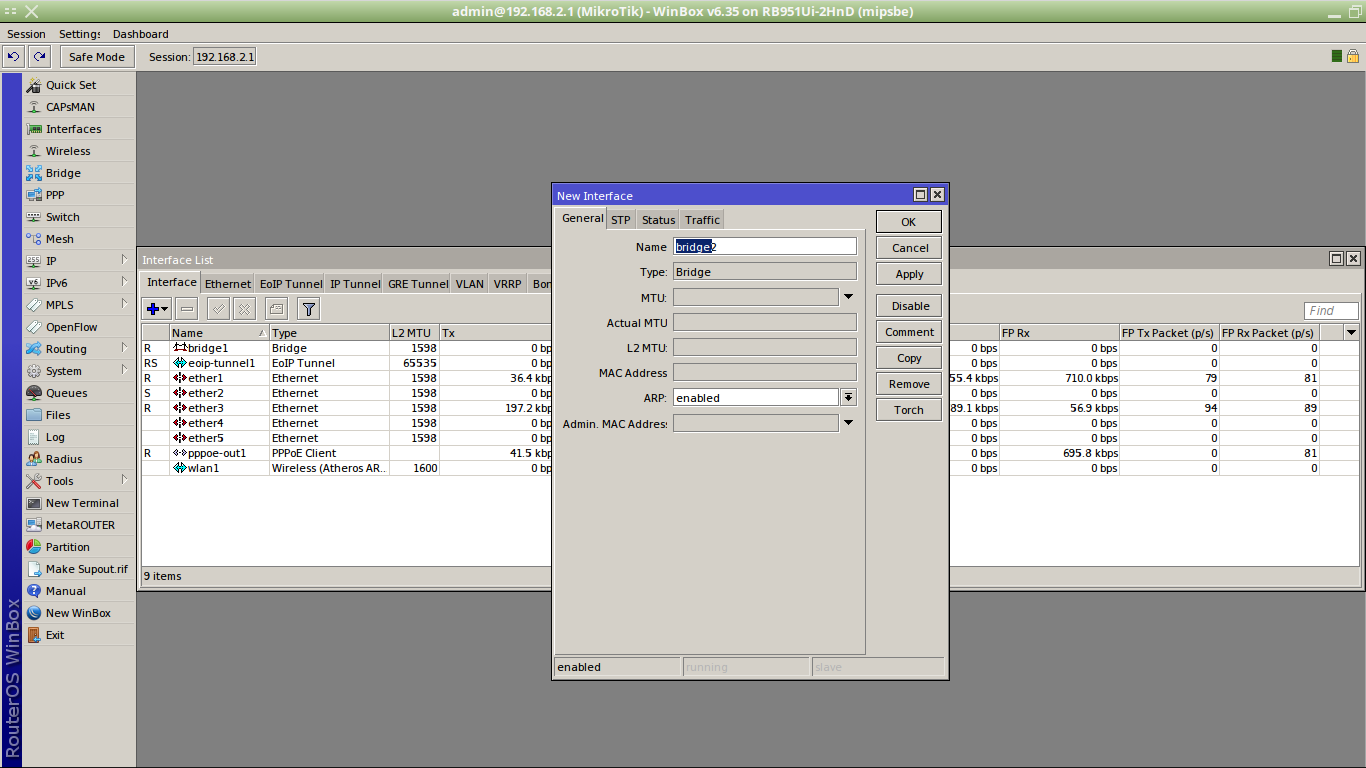The width and height of the screenshot is (1366, 768).
Task: Open the Session menu
Action: coord(27,34)
